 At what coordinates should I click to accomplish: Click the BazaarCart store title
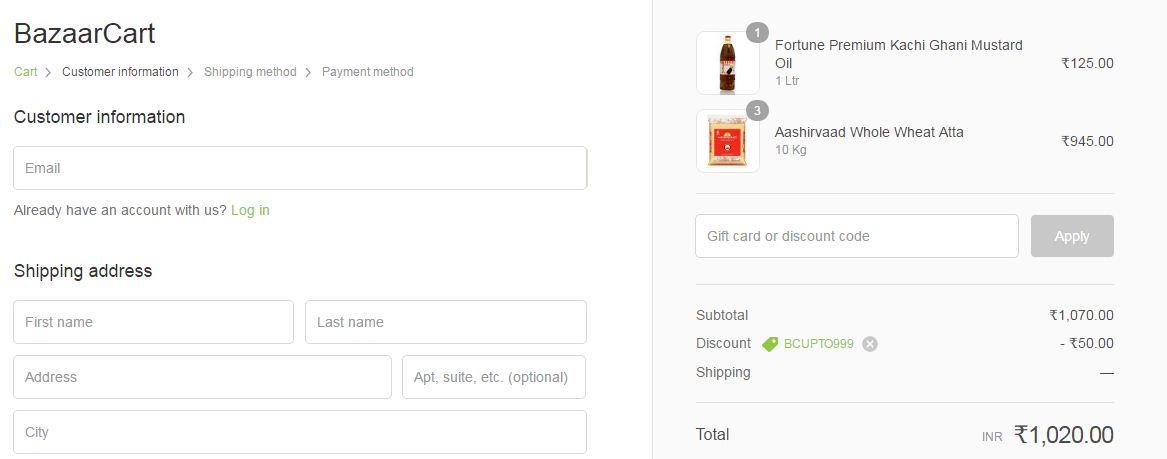[x=84, y=34]
